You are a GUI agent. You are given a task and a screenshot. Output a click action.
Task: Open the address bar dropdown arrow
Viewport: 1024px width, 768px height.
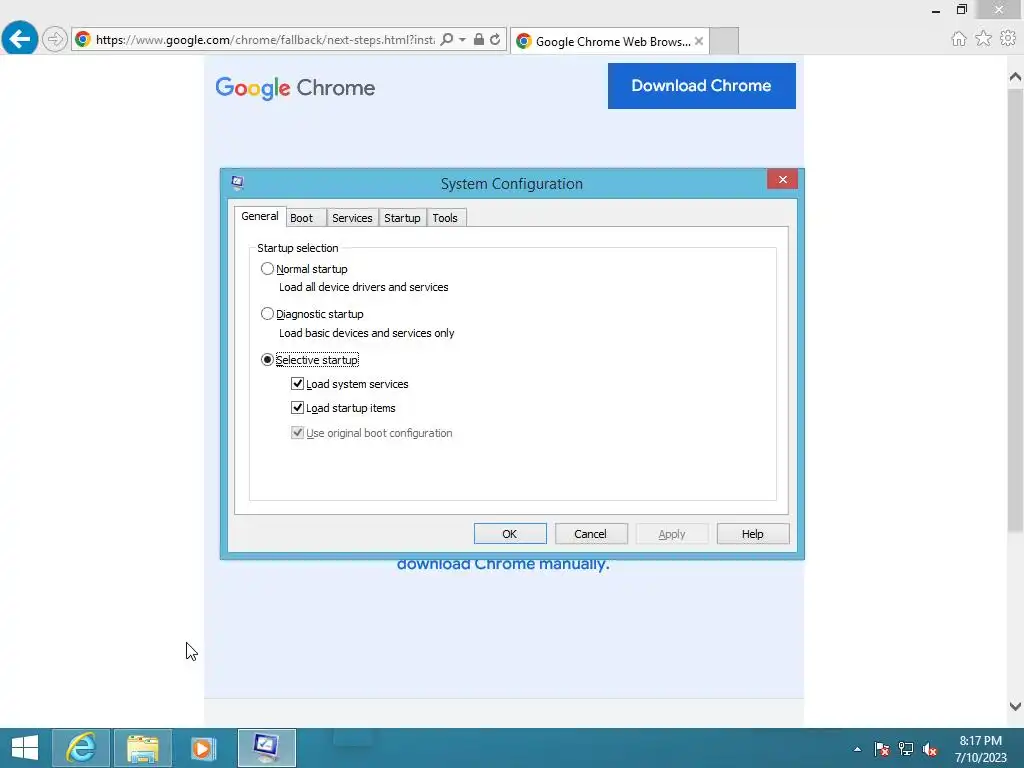coord(462,39)
